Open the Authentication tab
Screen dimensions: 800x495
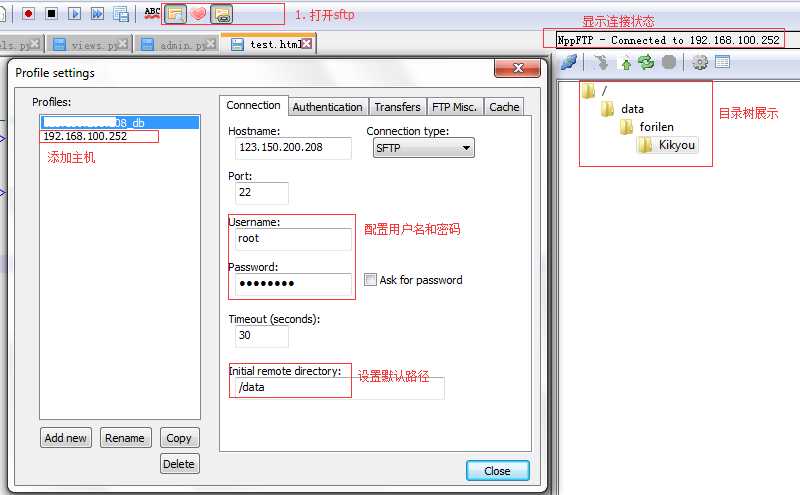328,107
